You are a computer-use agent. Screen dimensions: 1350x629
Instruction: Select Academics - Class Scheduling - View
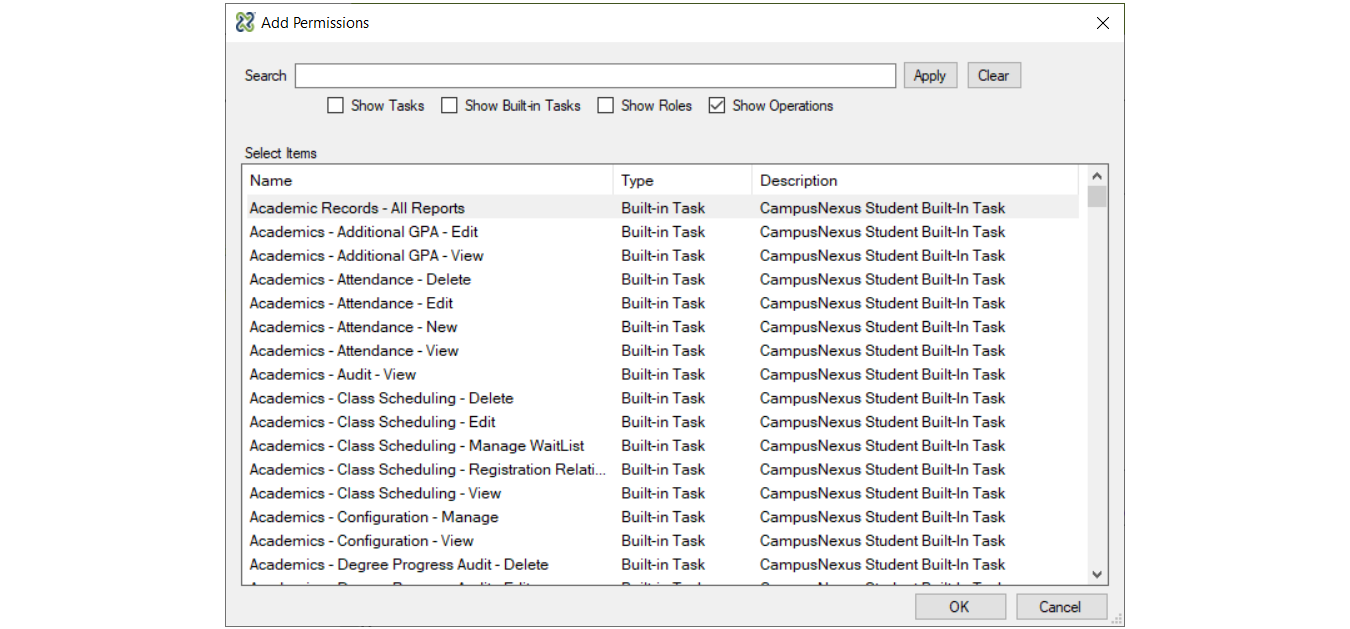(661, 493)
